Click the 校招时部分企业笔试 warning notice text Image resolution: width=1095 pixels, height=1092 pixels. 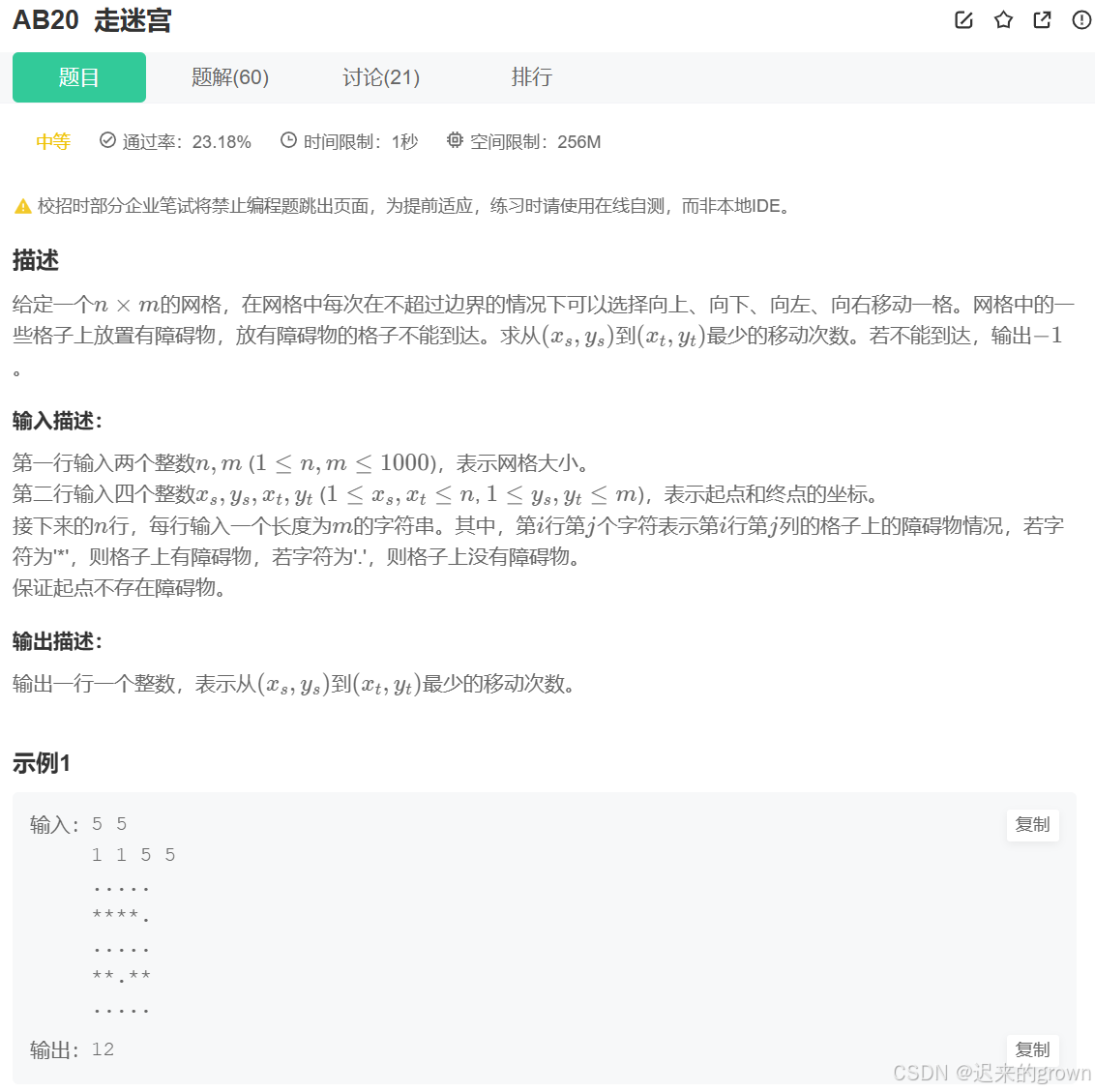tap(414, 206)
